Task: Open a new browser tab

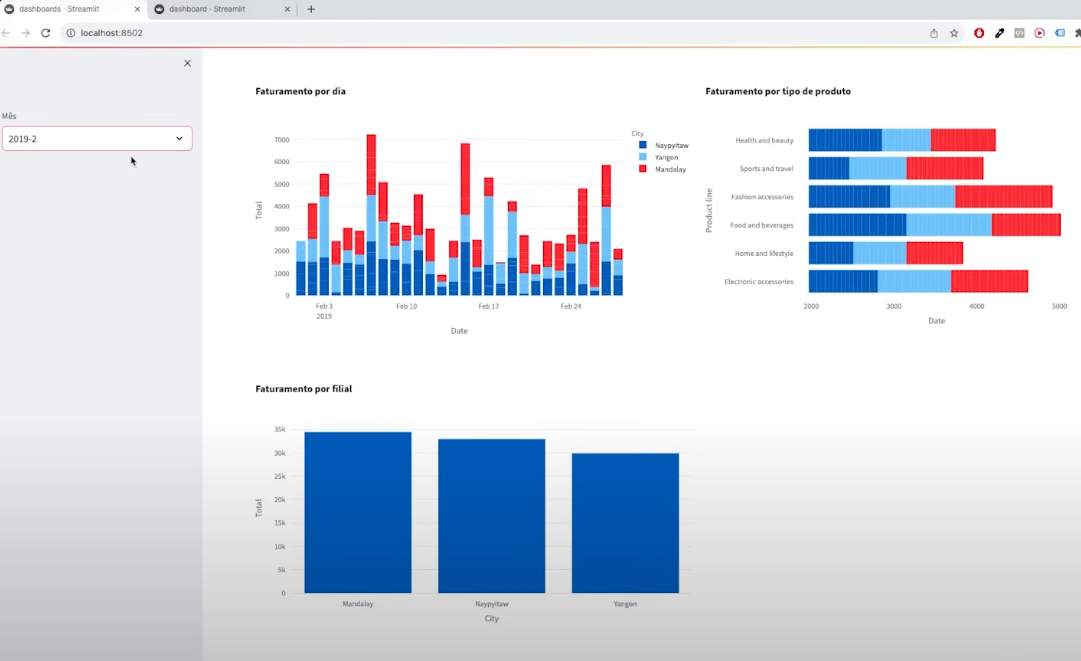Action: click(311, 9)
